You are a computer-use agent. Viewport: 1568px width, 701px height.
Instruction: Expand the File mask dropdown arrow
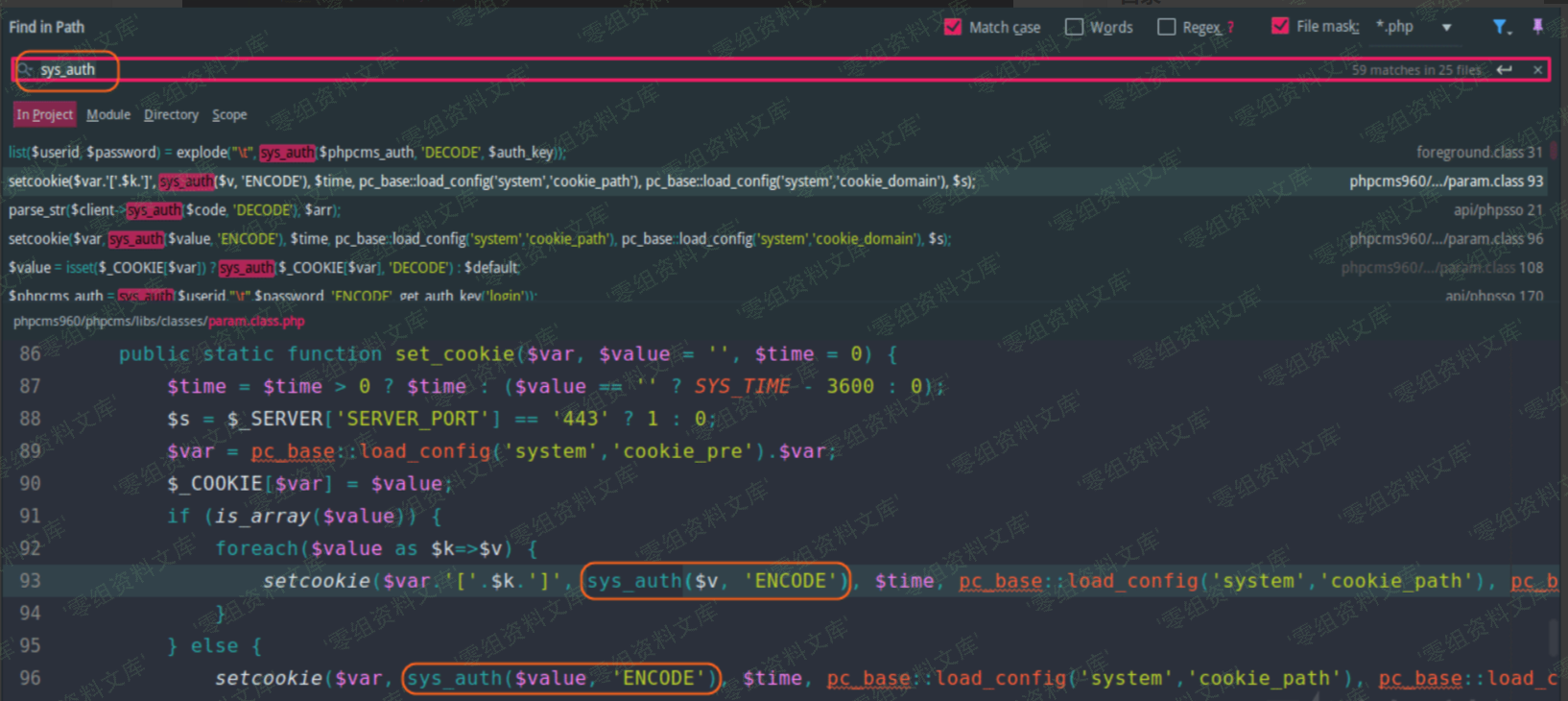pos(1446,27)
